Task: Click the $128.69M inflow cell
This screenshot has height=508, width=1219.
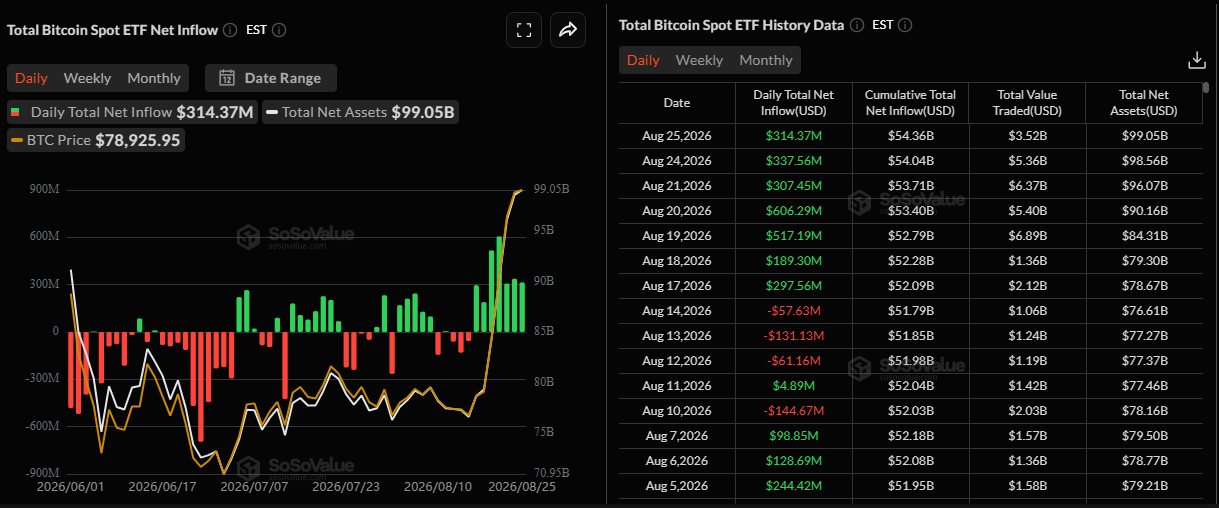Action: tap(793, 460)
